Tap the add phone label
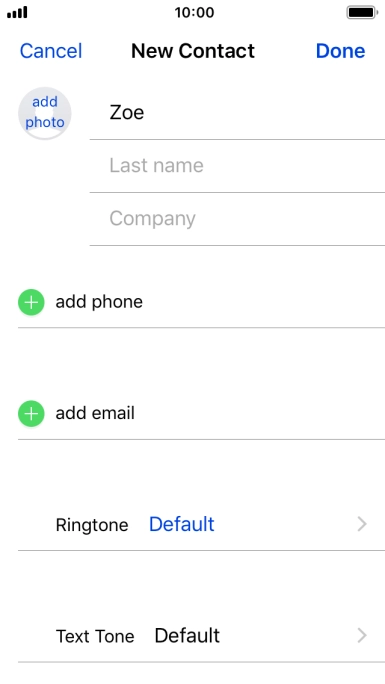The image size is (385, 684). (99, 302)
